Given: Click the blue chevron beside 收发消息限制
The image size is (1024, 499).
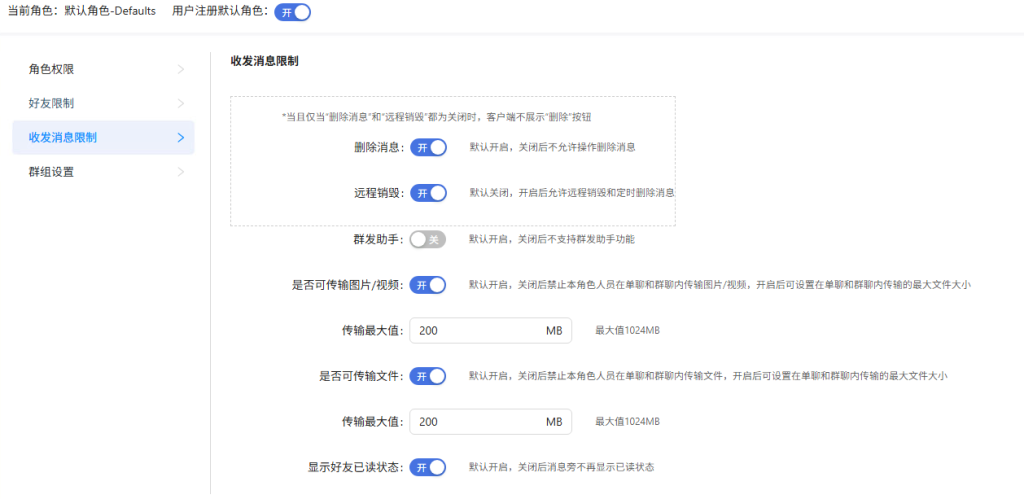Looking at the screenshot, I should 181,138.
